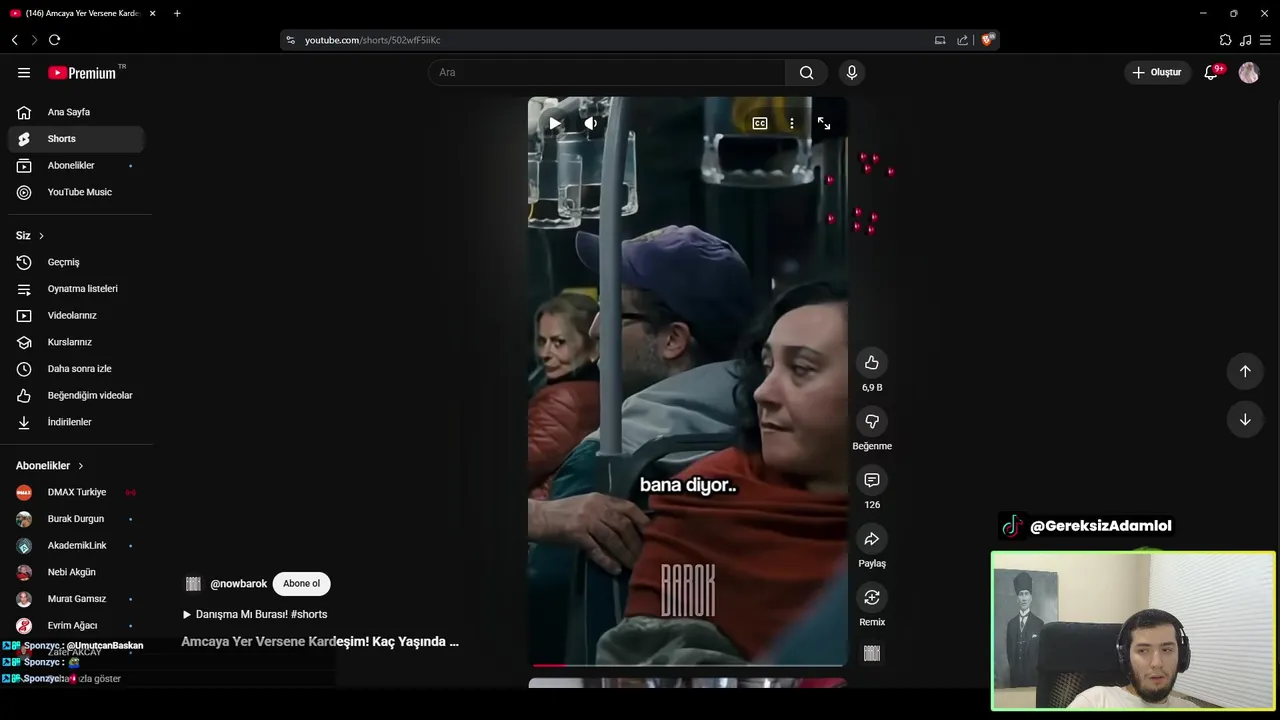Click the picture-in-picture icon in address bar
1280x720 pixels.
[940, 40]
